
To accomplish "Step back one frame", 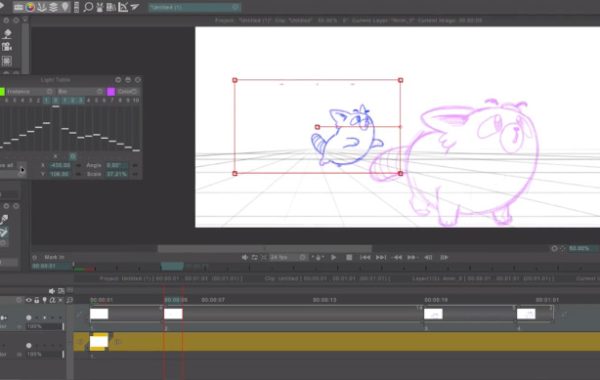I will click(428, 258).
